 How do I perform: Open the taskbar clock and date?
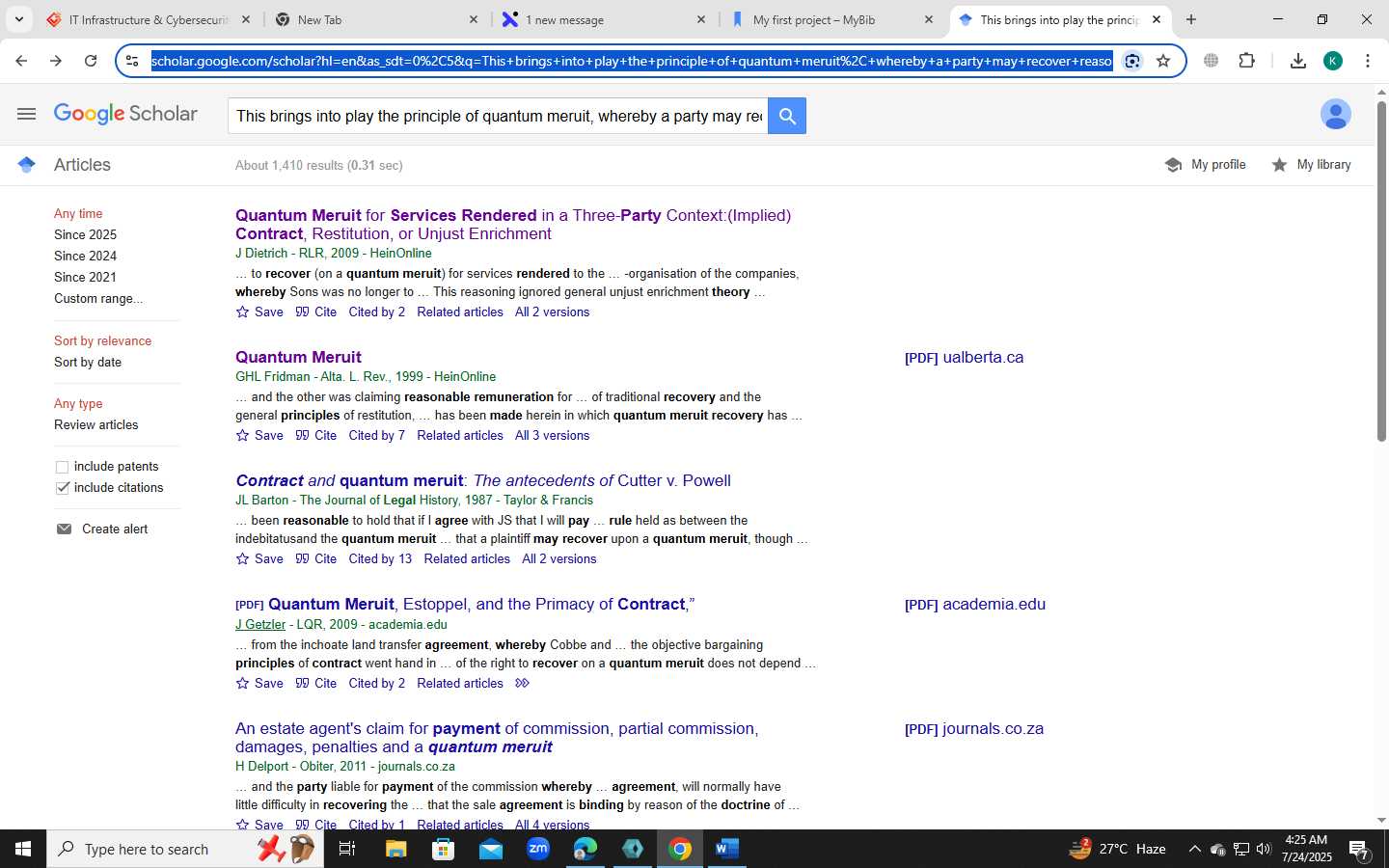[x=1306, y=849]
